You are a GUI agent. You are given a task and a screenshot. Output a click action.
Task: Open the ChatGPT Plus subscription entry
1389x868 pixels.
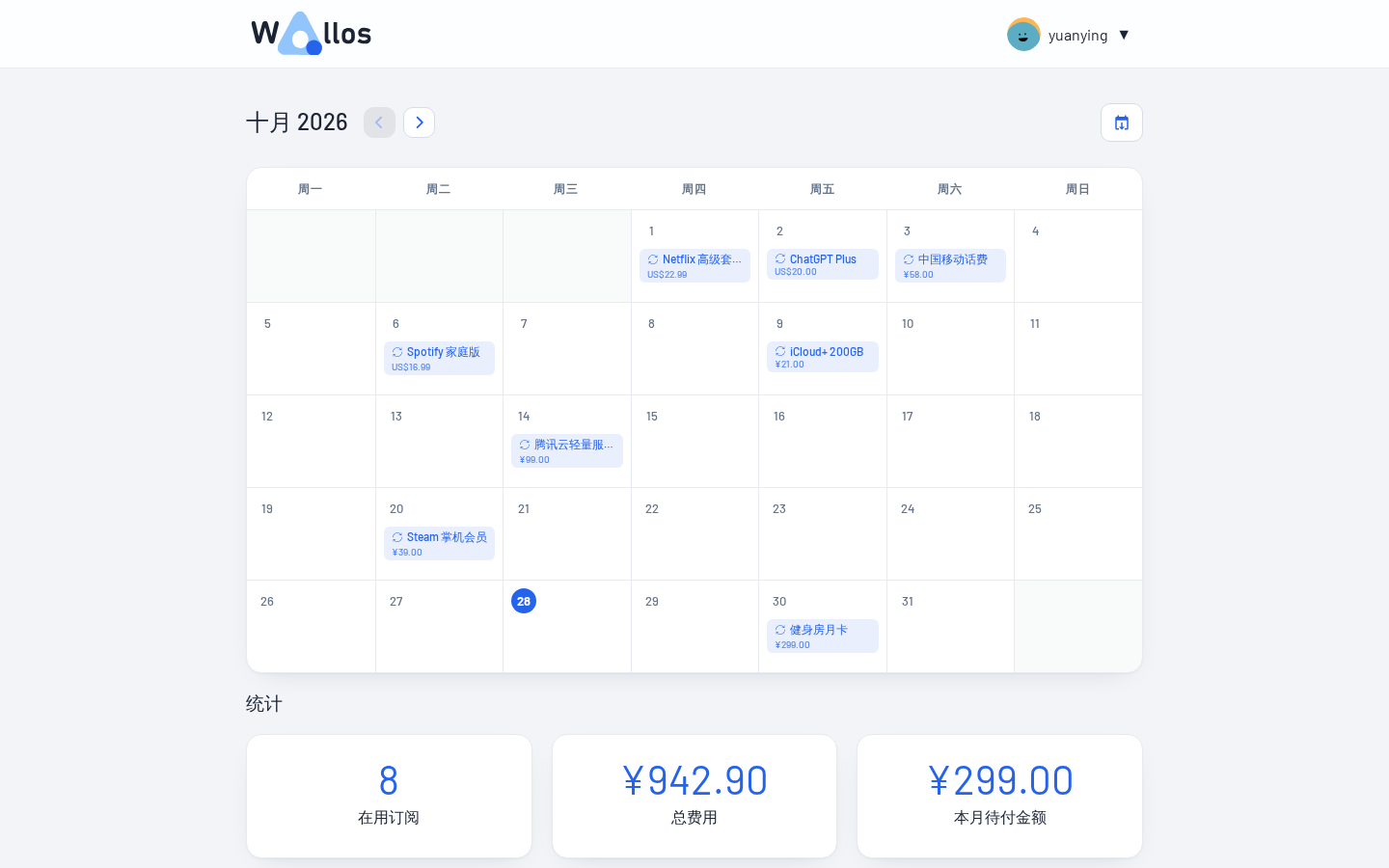(823, 264)
